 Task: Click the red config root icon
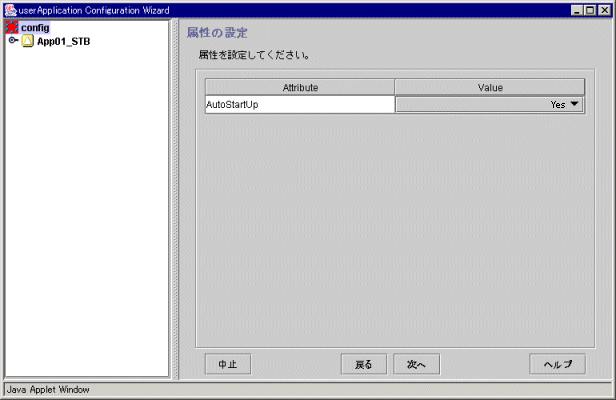click(x=12, y=28)
